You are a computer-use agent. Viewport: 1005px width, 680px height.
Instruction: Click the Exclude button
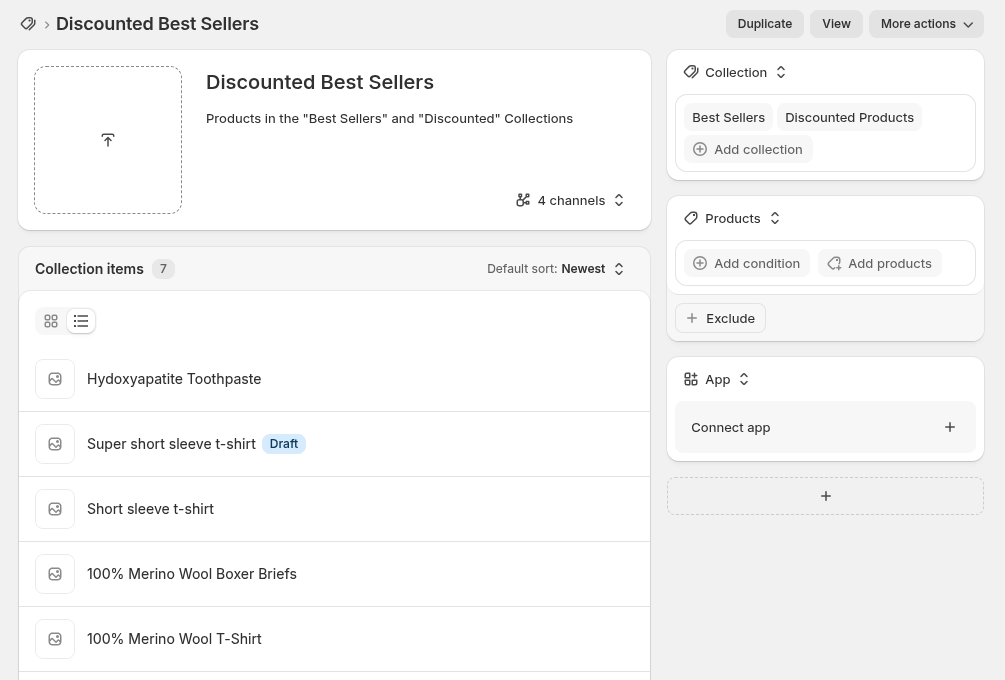click(x=720, y=319)
